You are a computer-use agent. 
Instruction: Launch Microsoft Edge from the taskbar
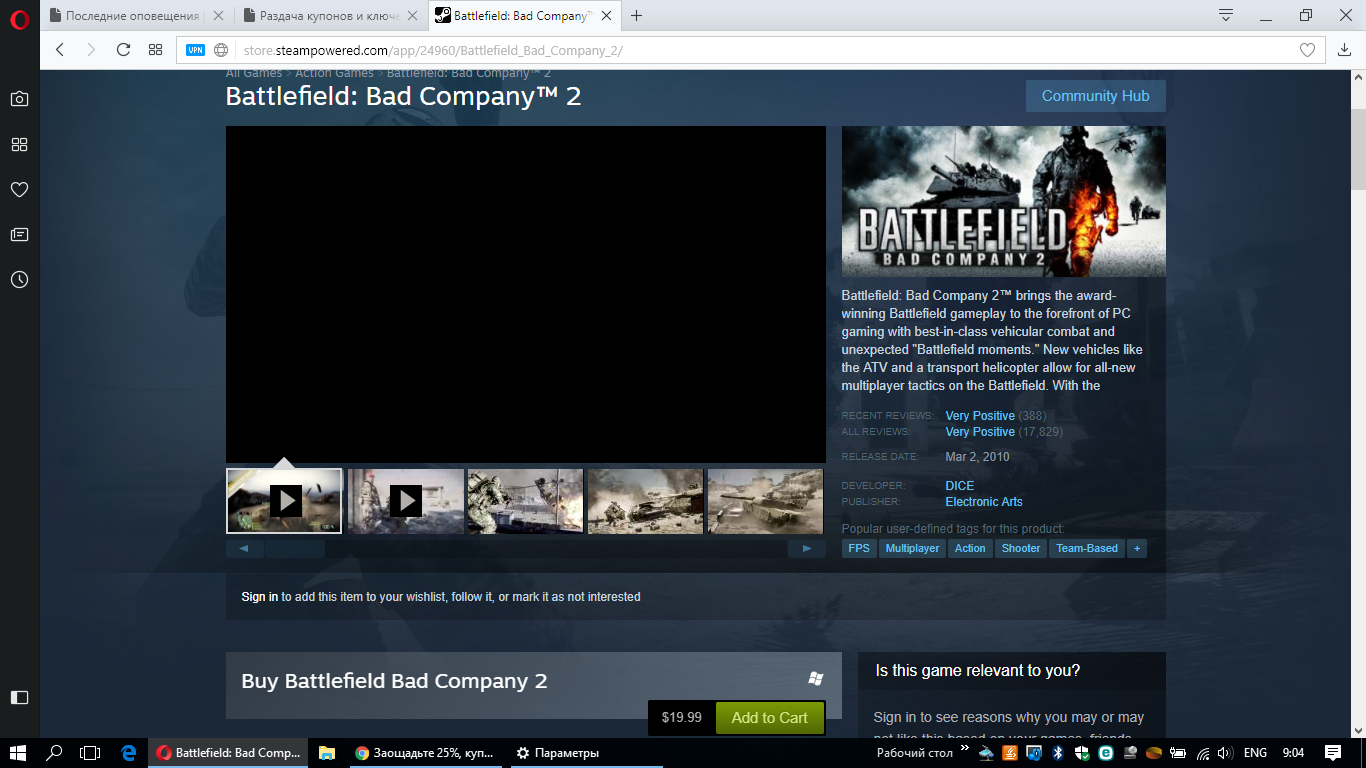point(128,753)
